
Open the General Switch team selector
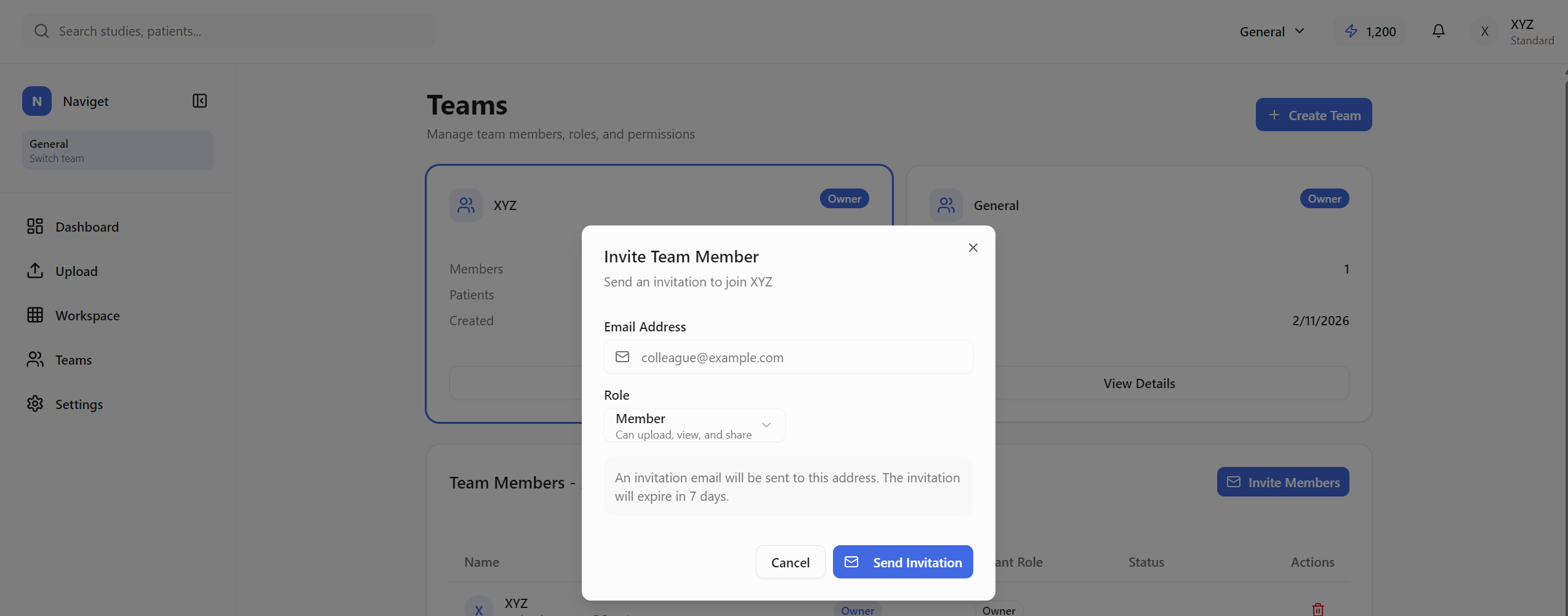click(x=118, y=150)
